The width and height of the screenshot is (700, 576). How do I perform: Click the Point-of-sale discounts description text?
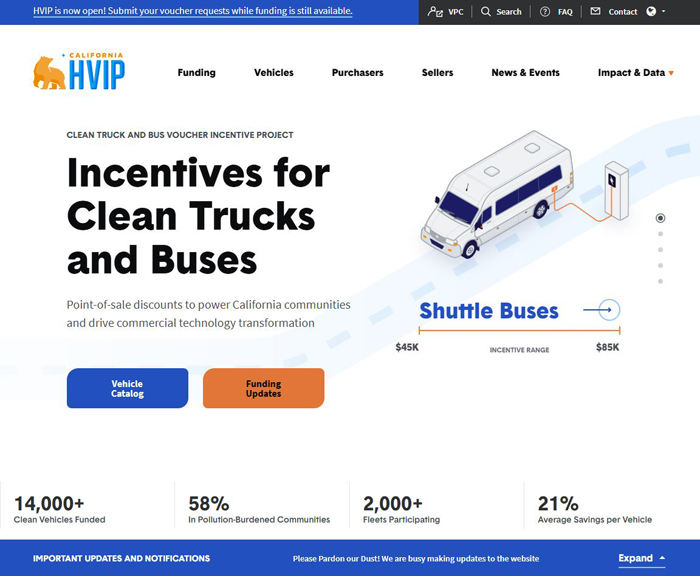pos(208,313)
